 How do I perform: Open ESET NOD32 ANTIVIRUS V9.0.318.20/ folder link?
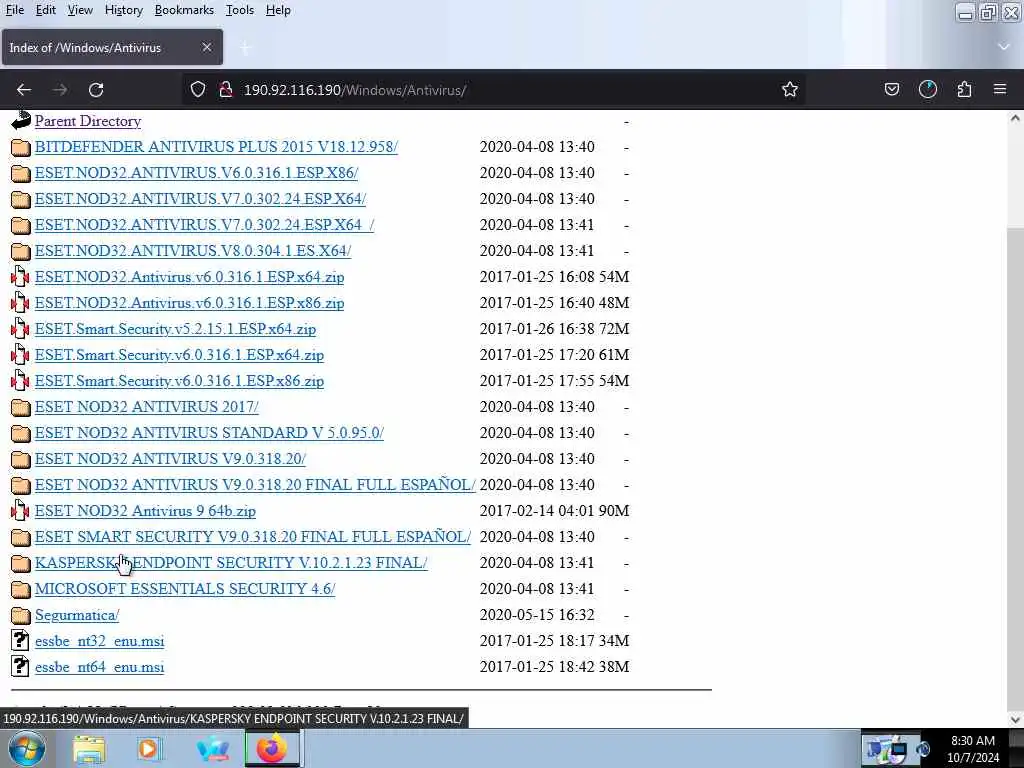click(170, 459)
